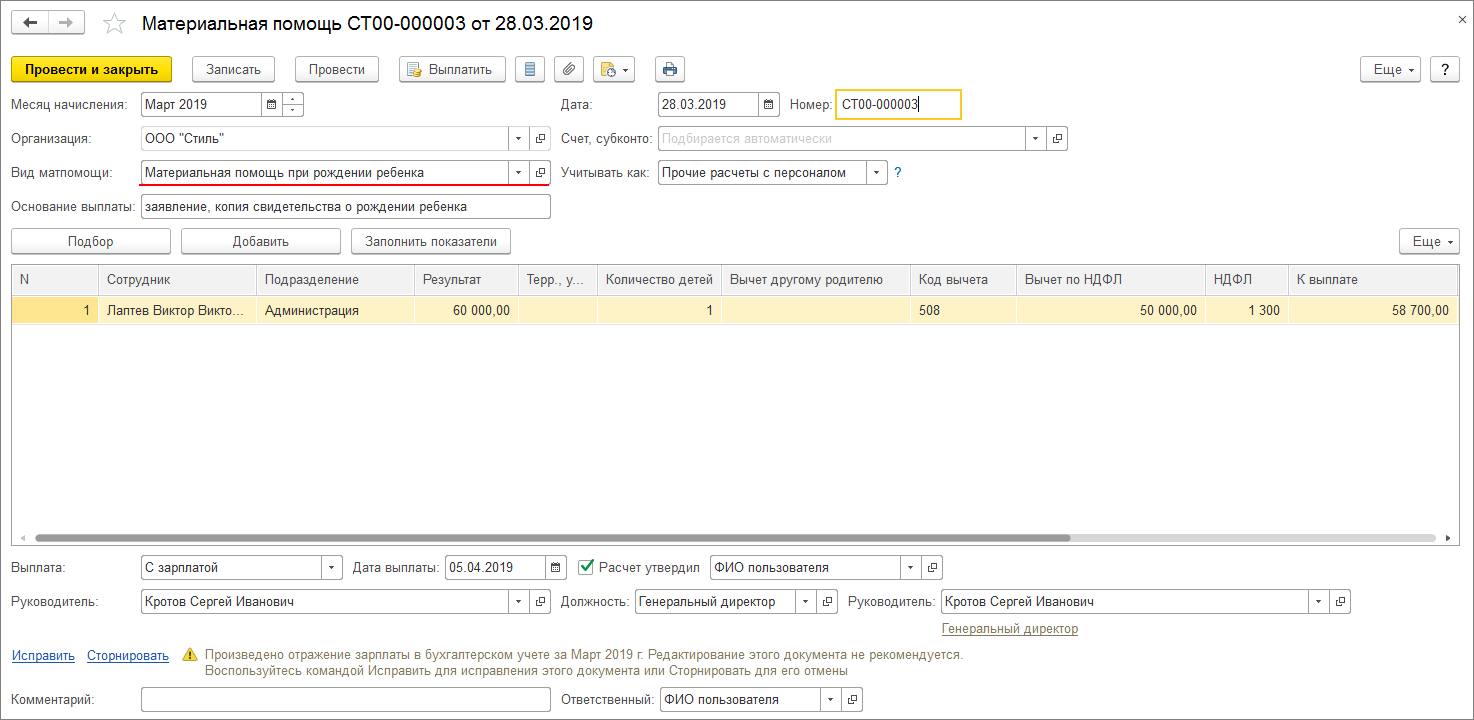The height and width of the screenshot is (720, 1474).
Task: Open calendar for Дата field
Action: point(768,104)
